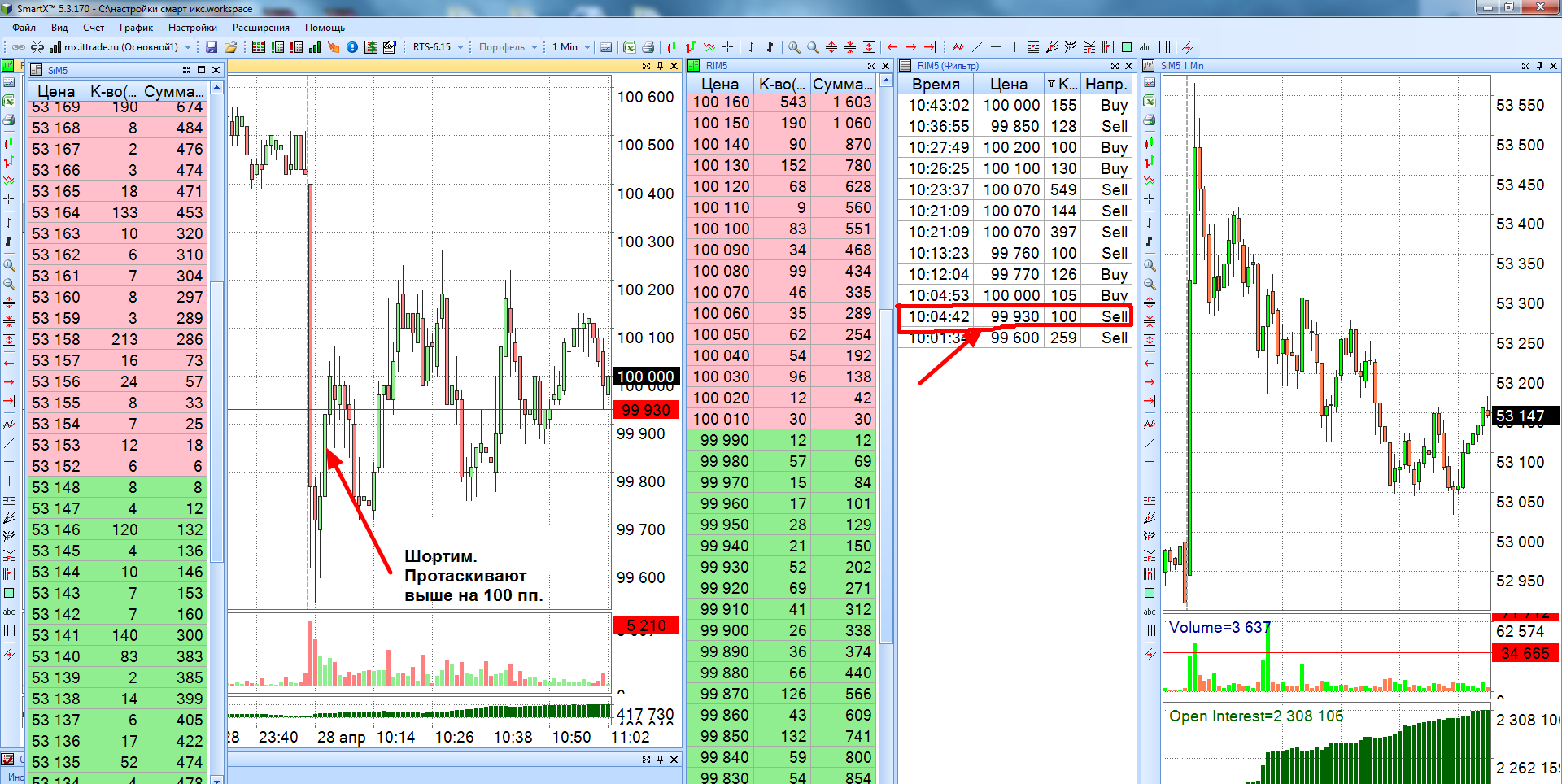Image resolution: width=1562 pixels, height=784 pixels.
Task: Open the Расширения menu
Action: click(261, 28)
